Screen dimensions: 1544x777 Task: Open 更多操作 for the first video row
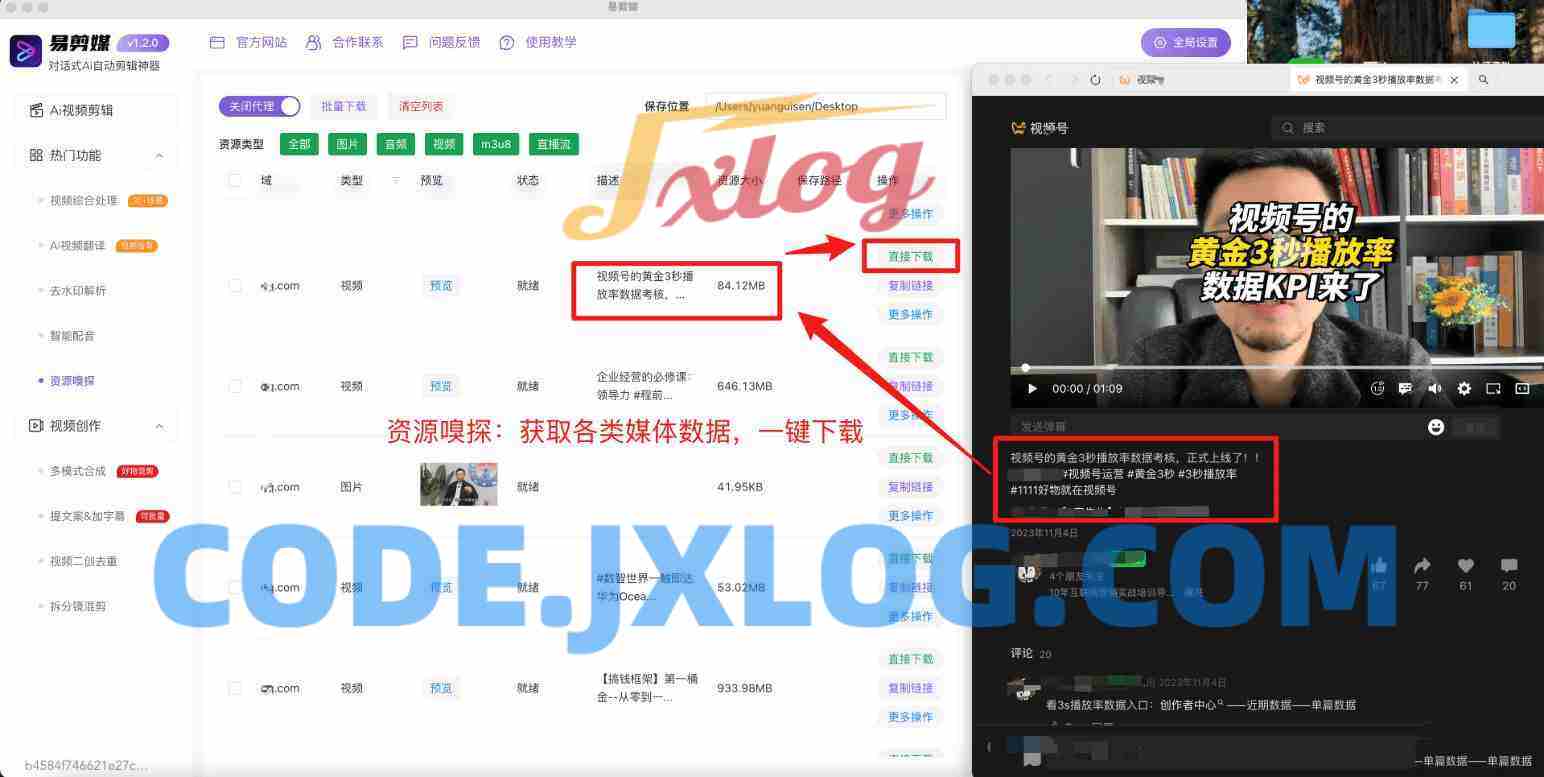pyautogui.click(x=910, y=314)
